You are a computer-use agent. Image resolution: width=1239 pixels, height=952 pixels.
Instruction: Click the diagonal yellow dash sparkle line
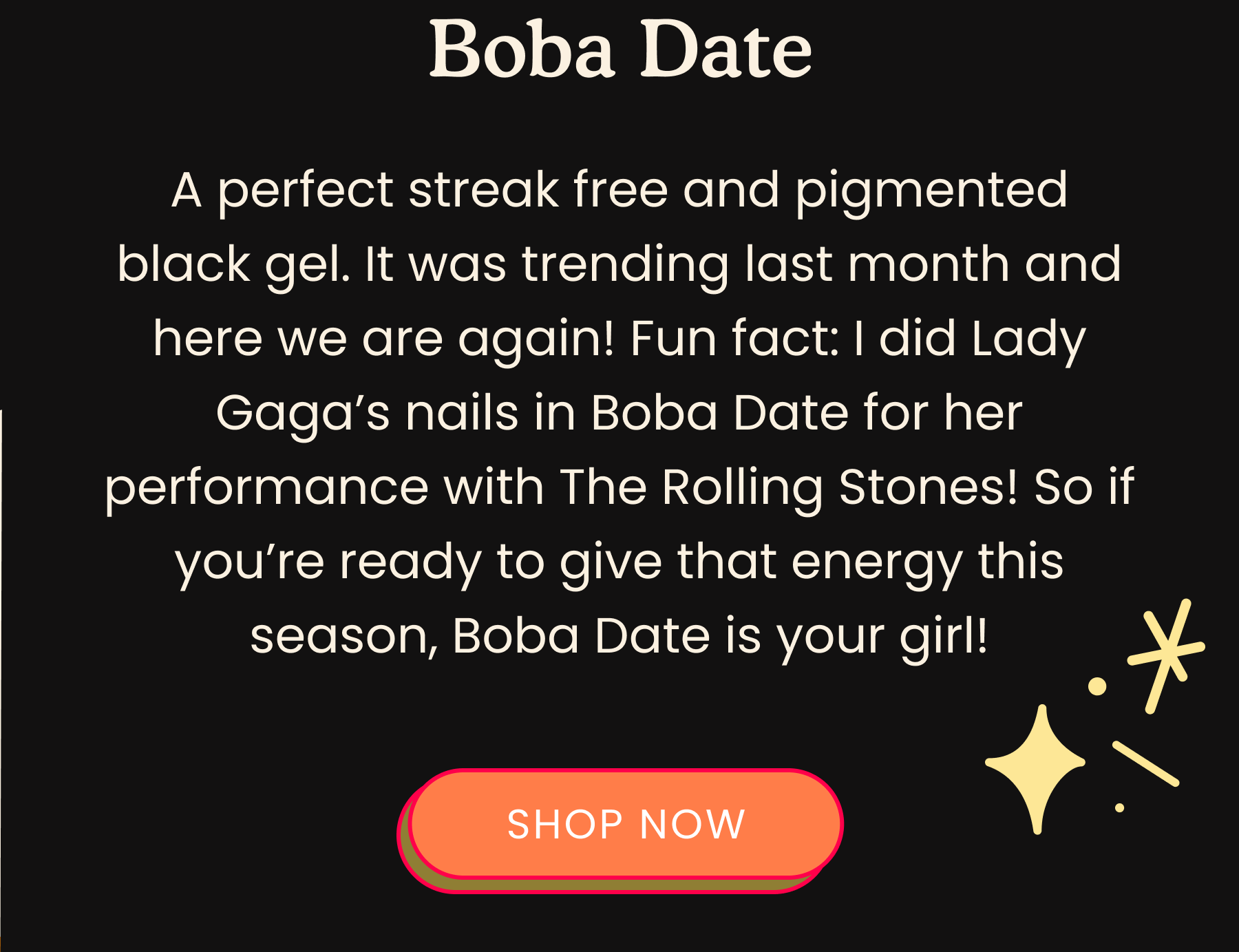pyautogui.click(x=1146, y=763)
